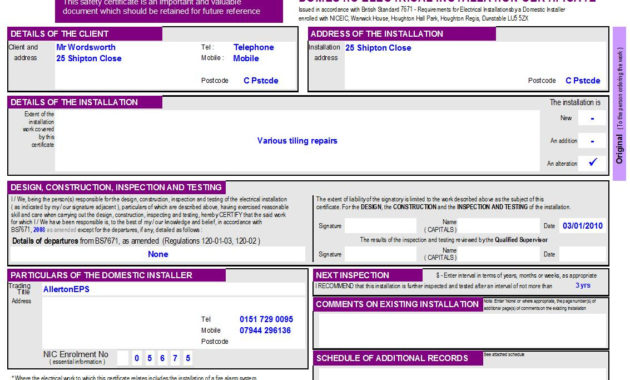
Task: Click 'Various tiling repairs' extent field
Action: coord(297,141)
